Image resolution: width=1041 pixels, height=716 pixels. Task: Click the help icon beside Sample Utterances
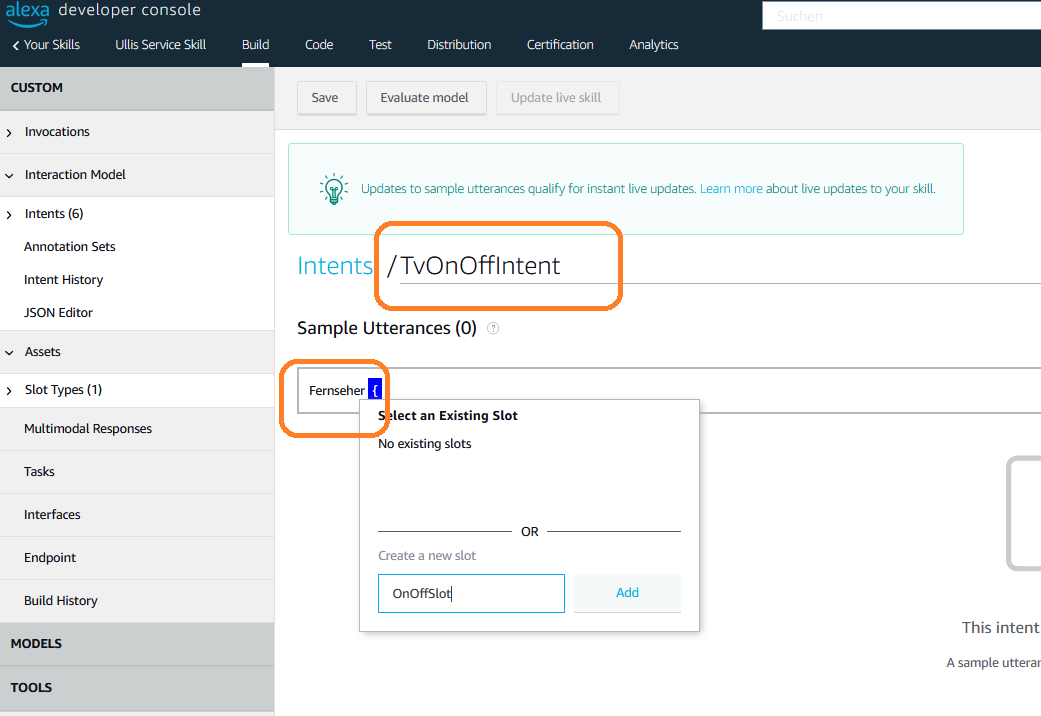pyautogui.click(x=493, y=328)
